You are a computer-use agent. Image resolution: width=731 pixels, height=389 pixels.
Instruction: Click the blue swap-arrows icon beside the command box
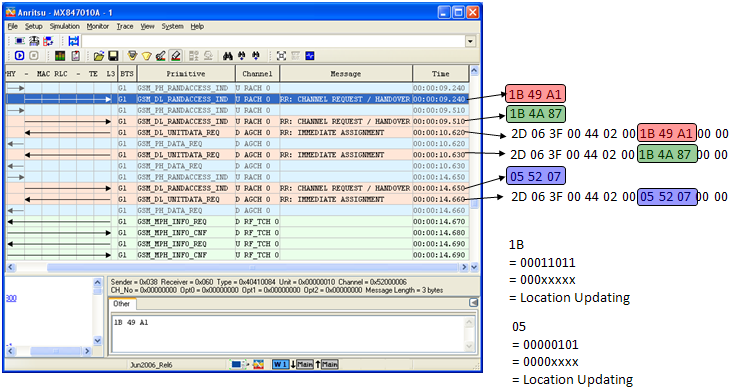point(74,41)
